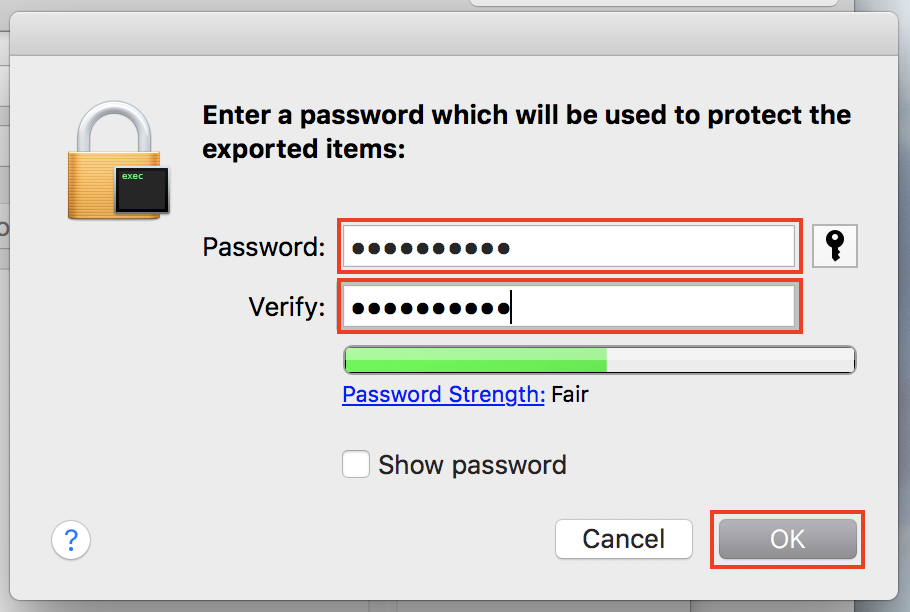Click the Verify: field label
The image size is (910, 612).
(287, 307)
